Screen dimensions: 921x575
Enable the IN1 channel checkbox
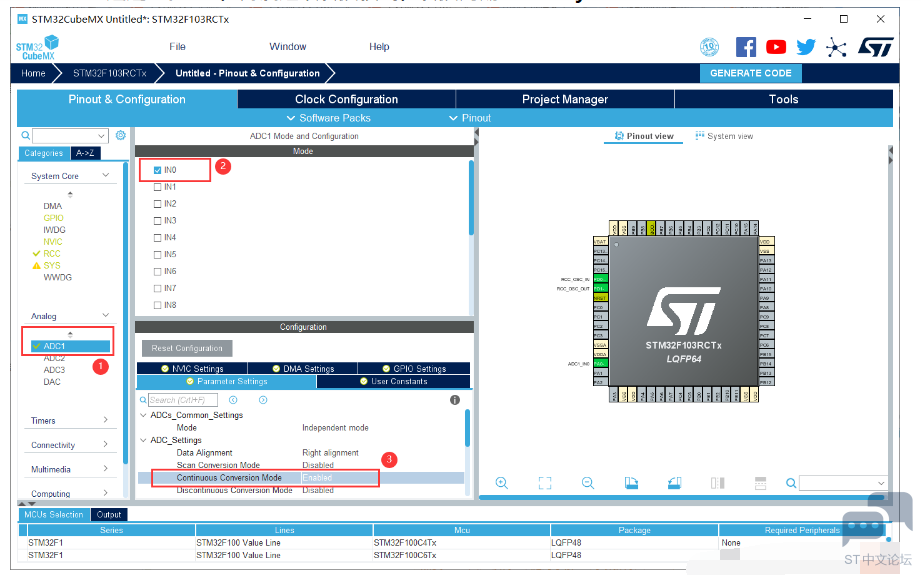(x=157, y=187)
